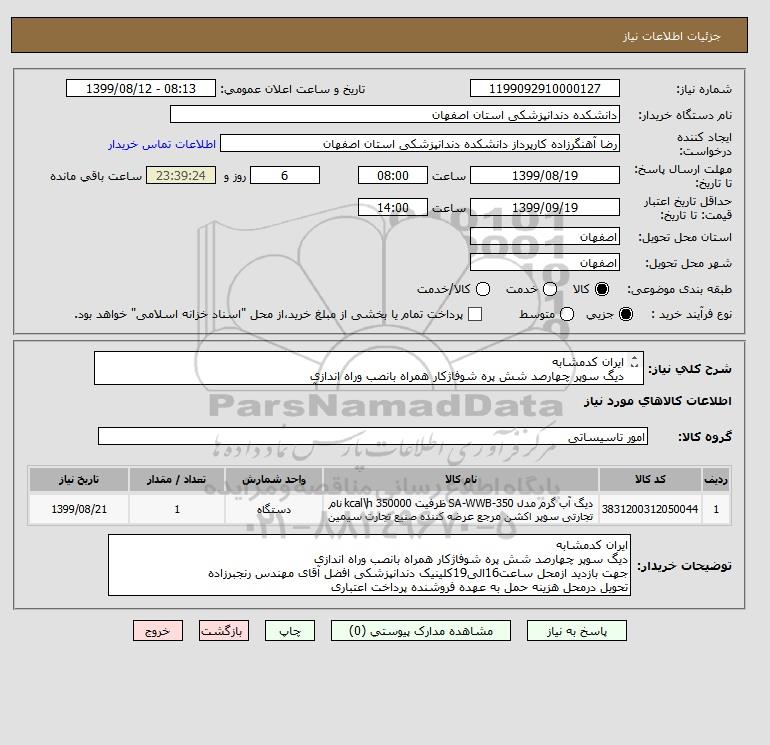Click the unit cell دستگاه
The height and width of the screenshot is (745, 770).
[x=274, y=509]
